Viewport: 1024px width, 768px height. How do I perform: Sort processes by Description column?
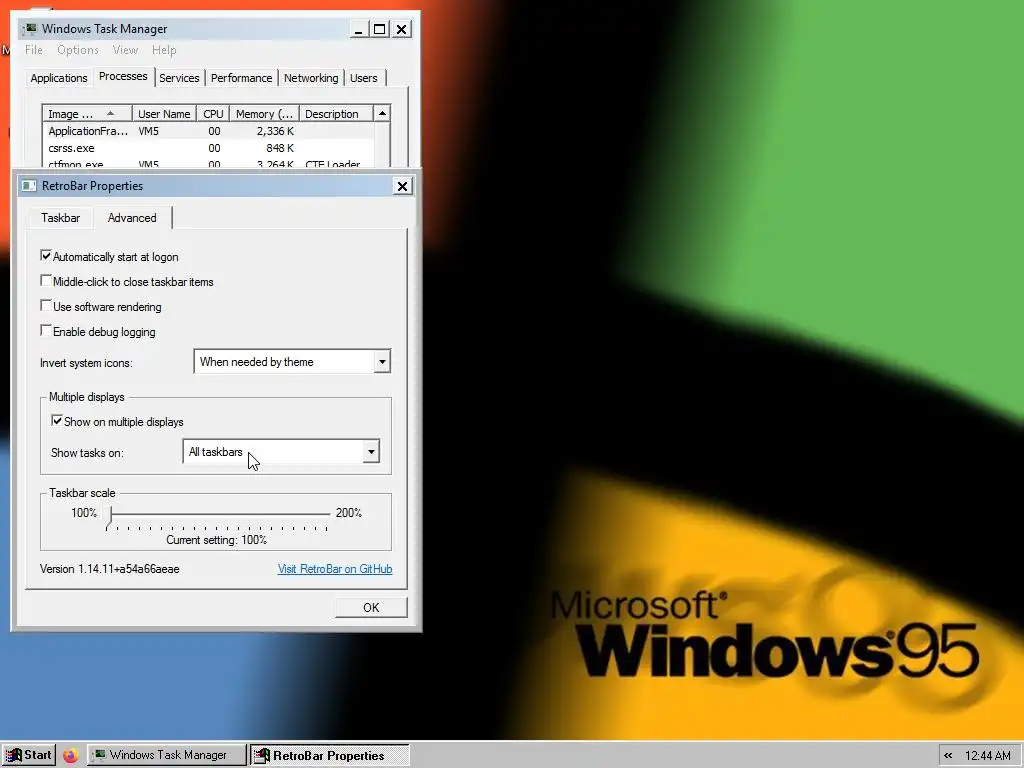tap(336, 114)
